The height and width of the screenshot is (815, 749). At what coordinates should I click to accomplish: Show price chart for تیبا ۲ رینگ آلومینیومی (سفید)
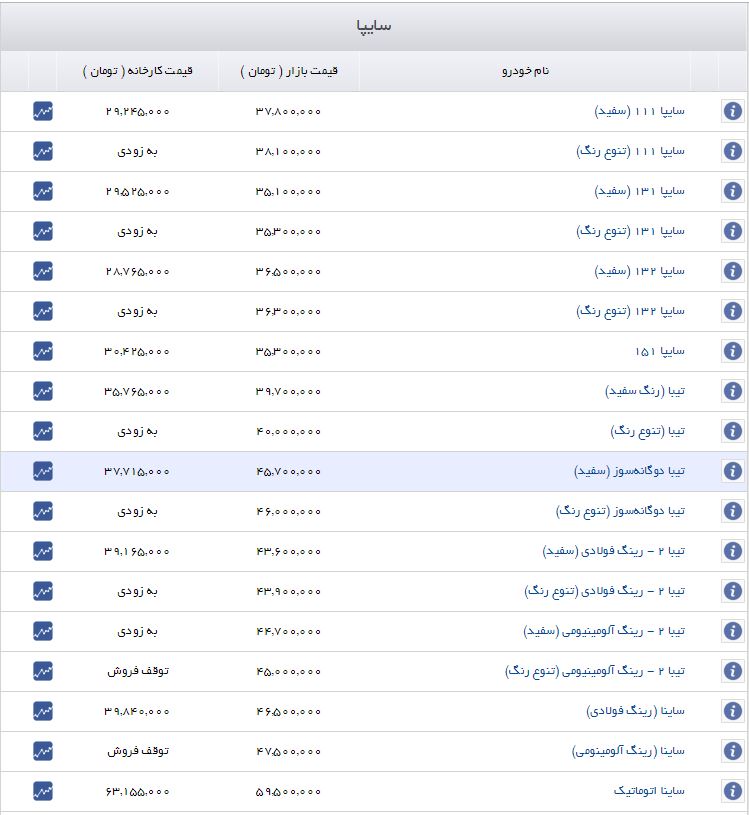(x=43, y=632)
